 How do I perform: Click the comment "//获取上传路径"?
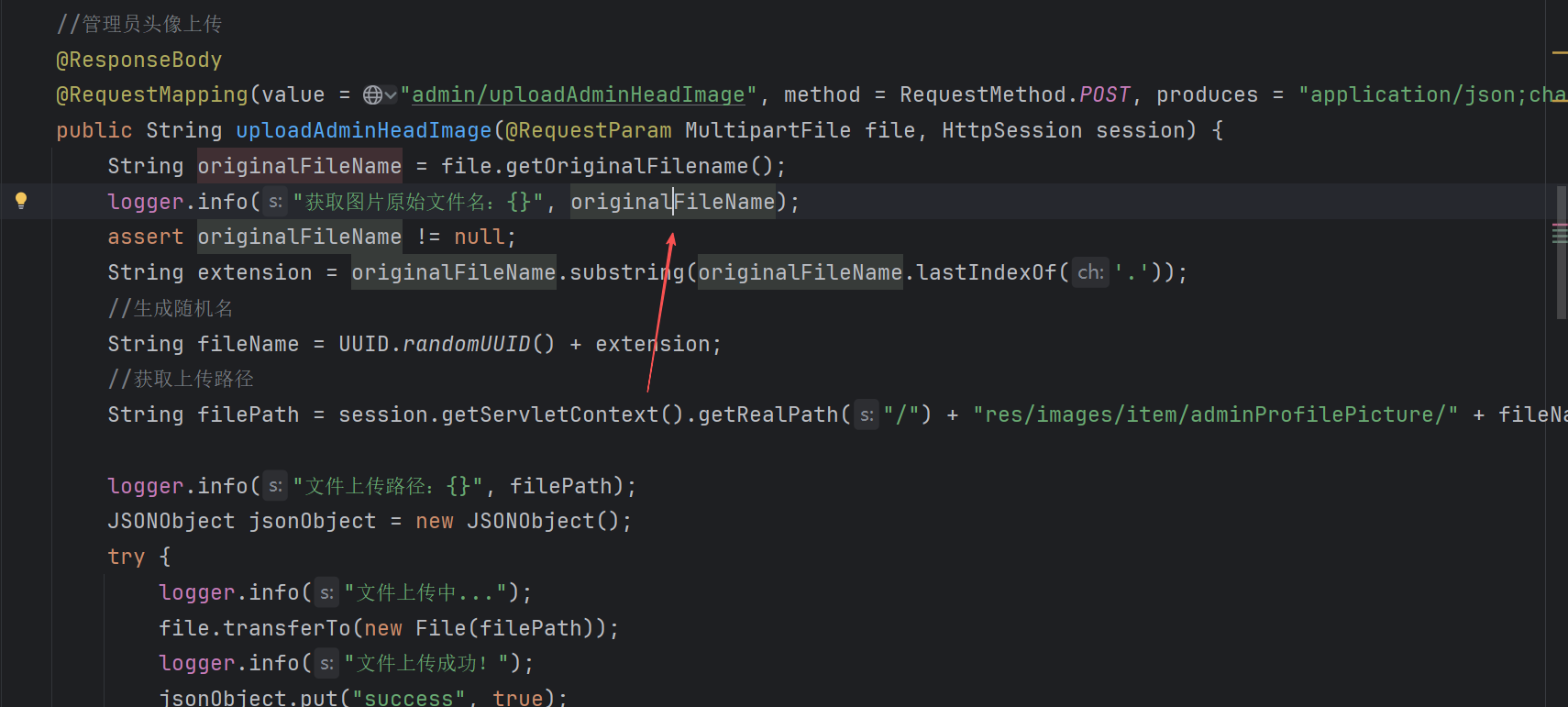(181, 379)
